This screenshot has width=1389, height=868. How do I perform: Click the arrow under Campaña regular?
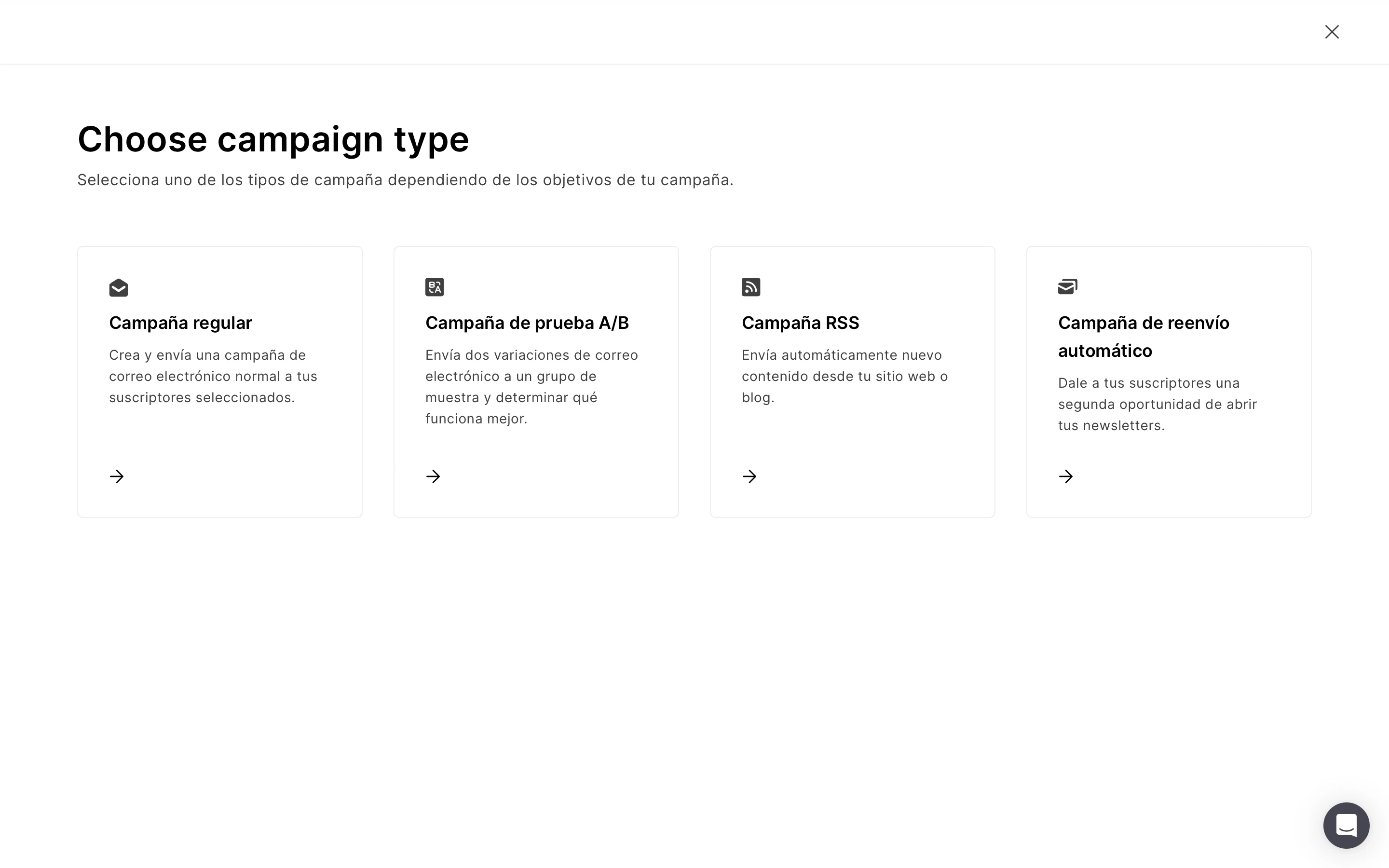click(x=117, y=476)
